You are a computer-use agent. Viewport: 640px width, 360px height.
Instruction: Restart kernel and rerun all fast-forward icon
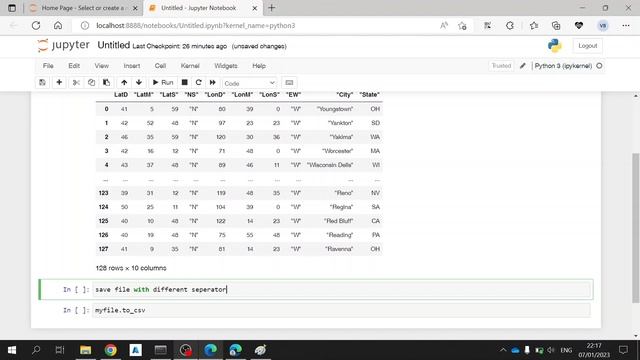pyautogui.click(x=213, y=82)
